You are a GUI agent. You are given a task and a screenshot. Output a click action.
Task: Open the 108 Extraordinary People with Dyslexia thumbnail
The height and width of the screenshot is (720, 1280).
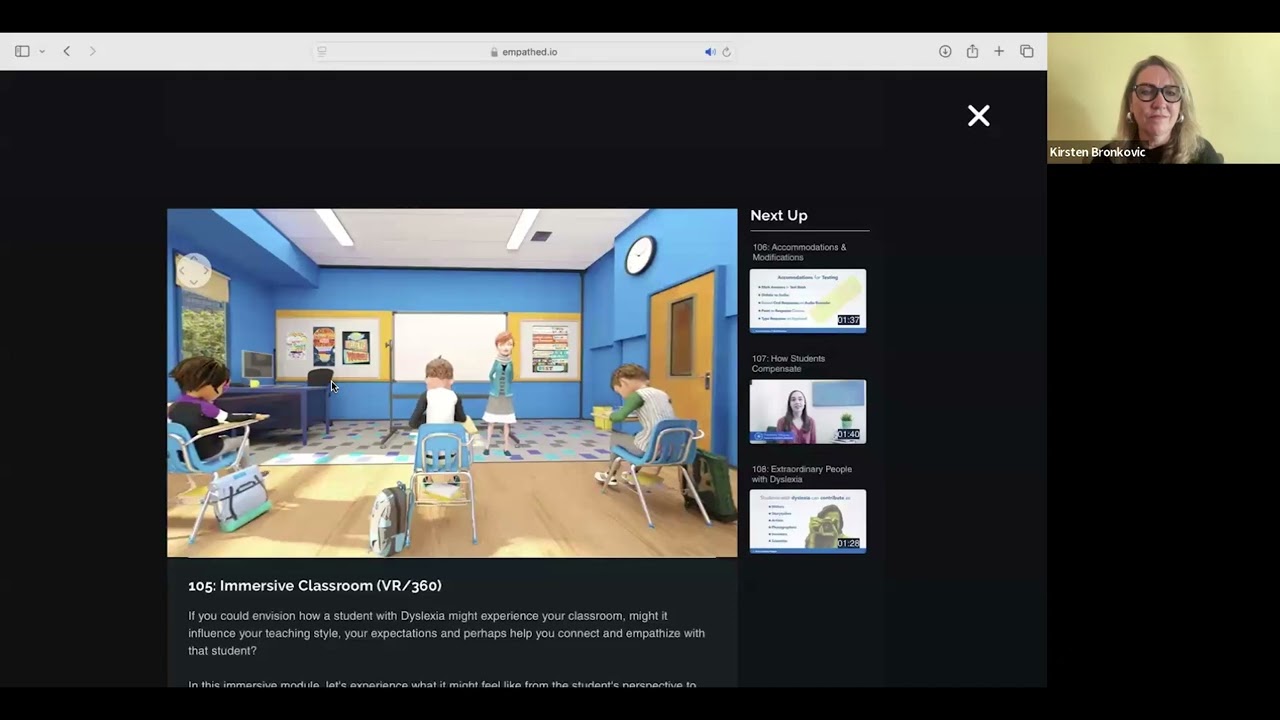808,521
